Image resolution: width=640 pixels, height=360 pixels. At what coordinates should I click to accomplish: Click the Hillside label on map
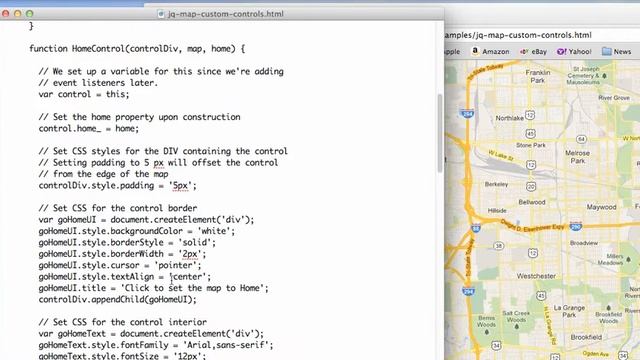[x=497, y=211]
